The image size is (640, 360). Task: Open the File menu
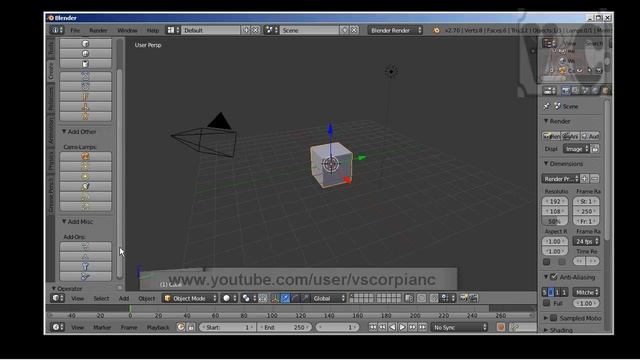(x=75, y=30)
